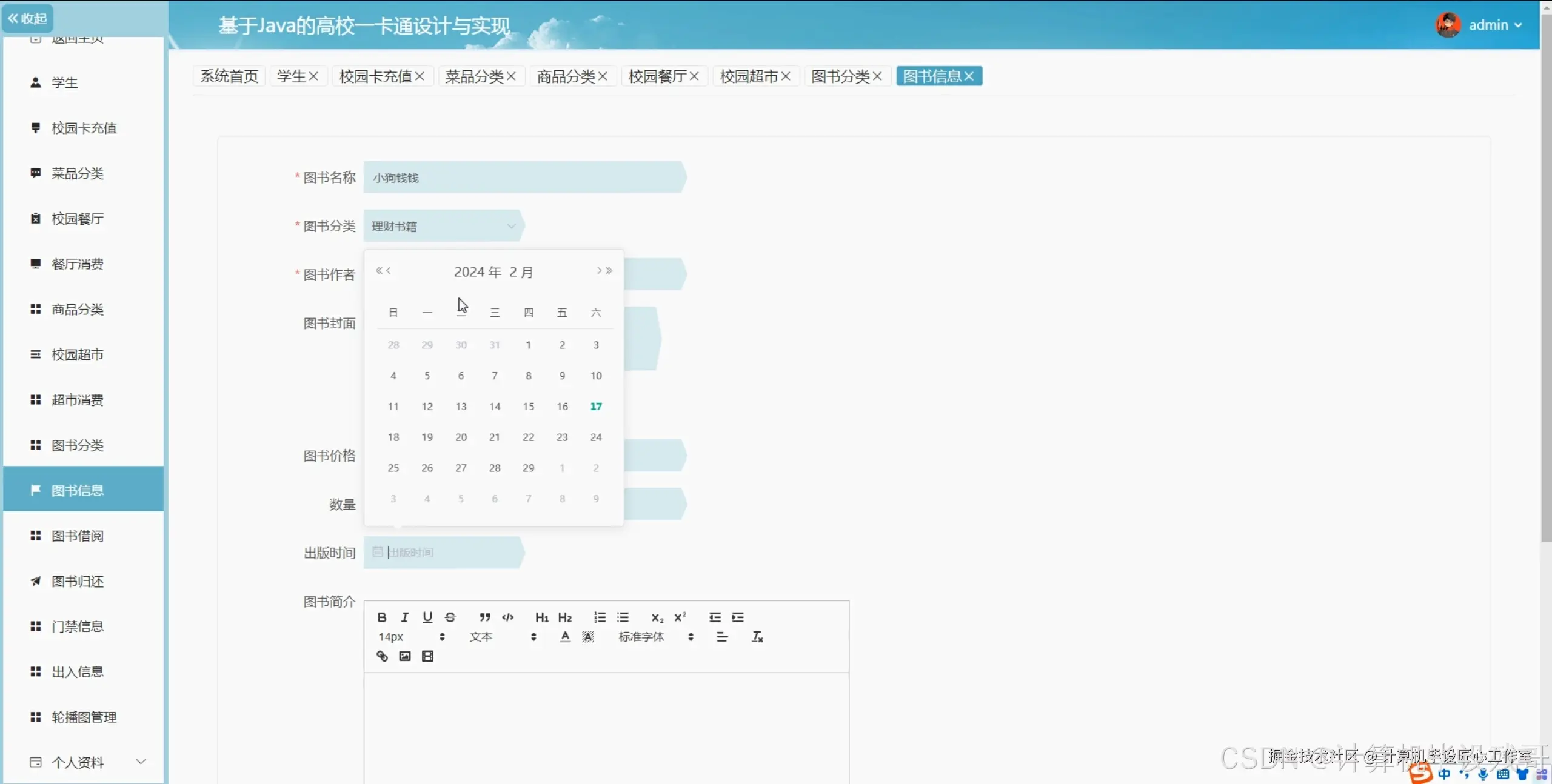Viewport: 1552px width, 784px height.
Task: Insert a blockquote in the book description
Action: tap(484, 617)
